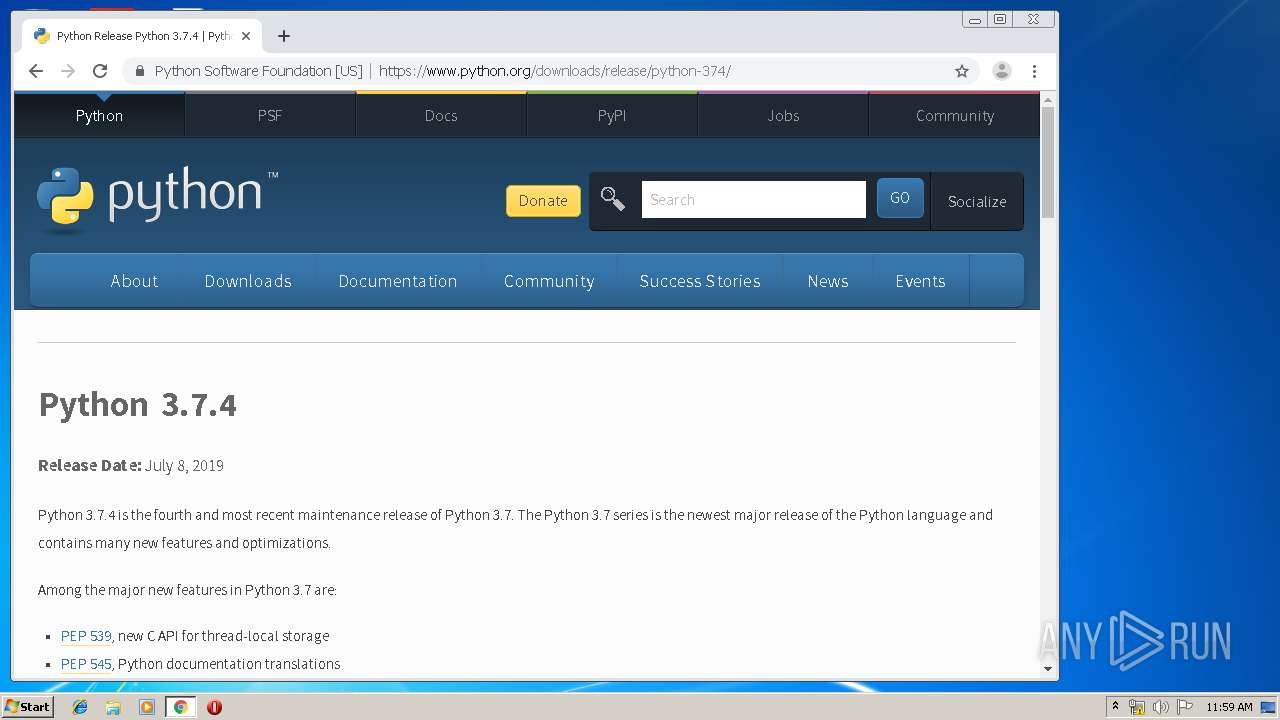Viewport: 1280px width, 720px height.
Task: Click the volume speaker tray icon
Action: (x=1160, y=707)
